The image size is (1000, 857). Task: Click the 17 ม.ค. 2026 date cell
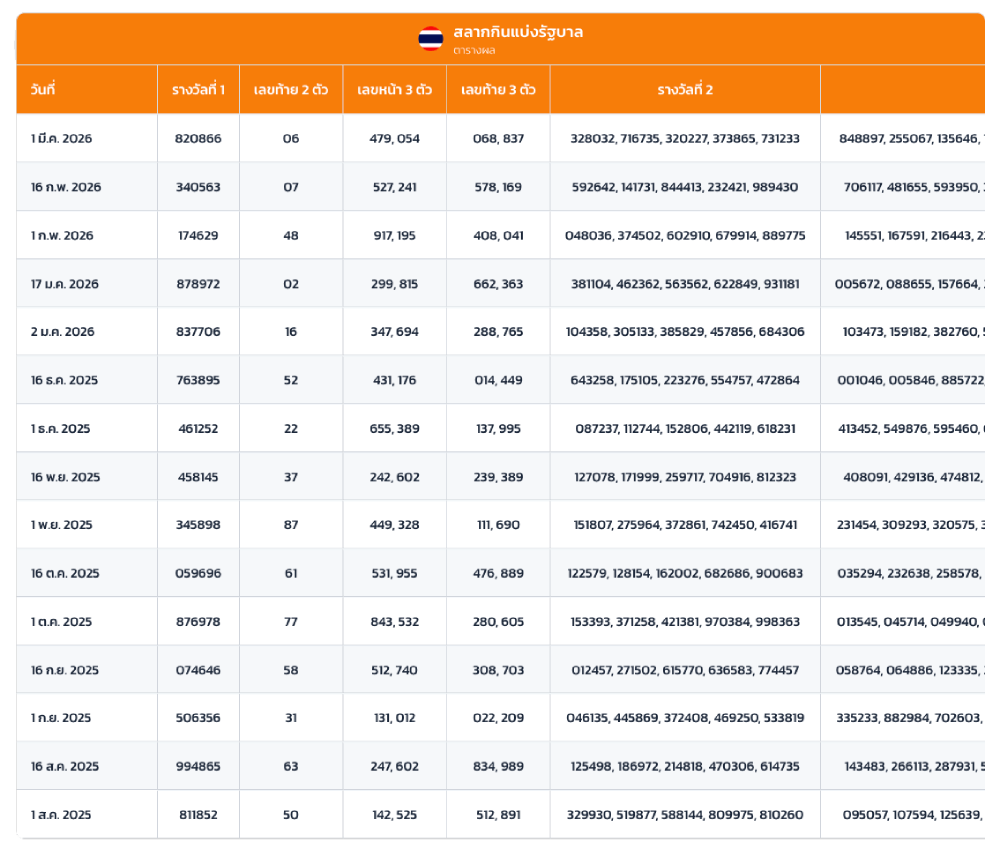point(65,284)
